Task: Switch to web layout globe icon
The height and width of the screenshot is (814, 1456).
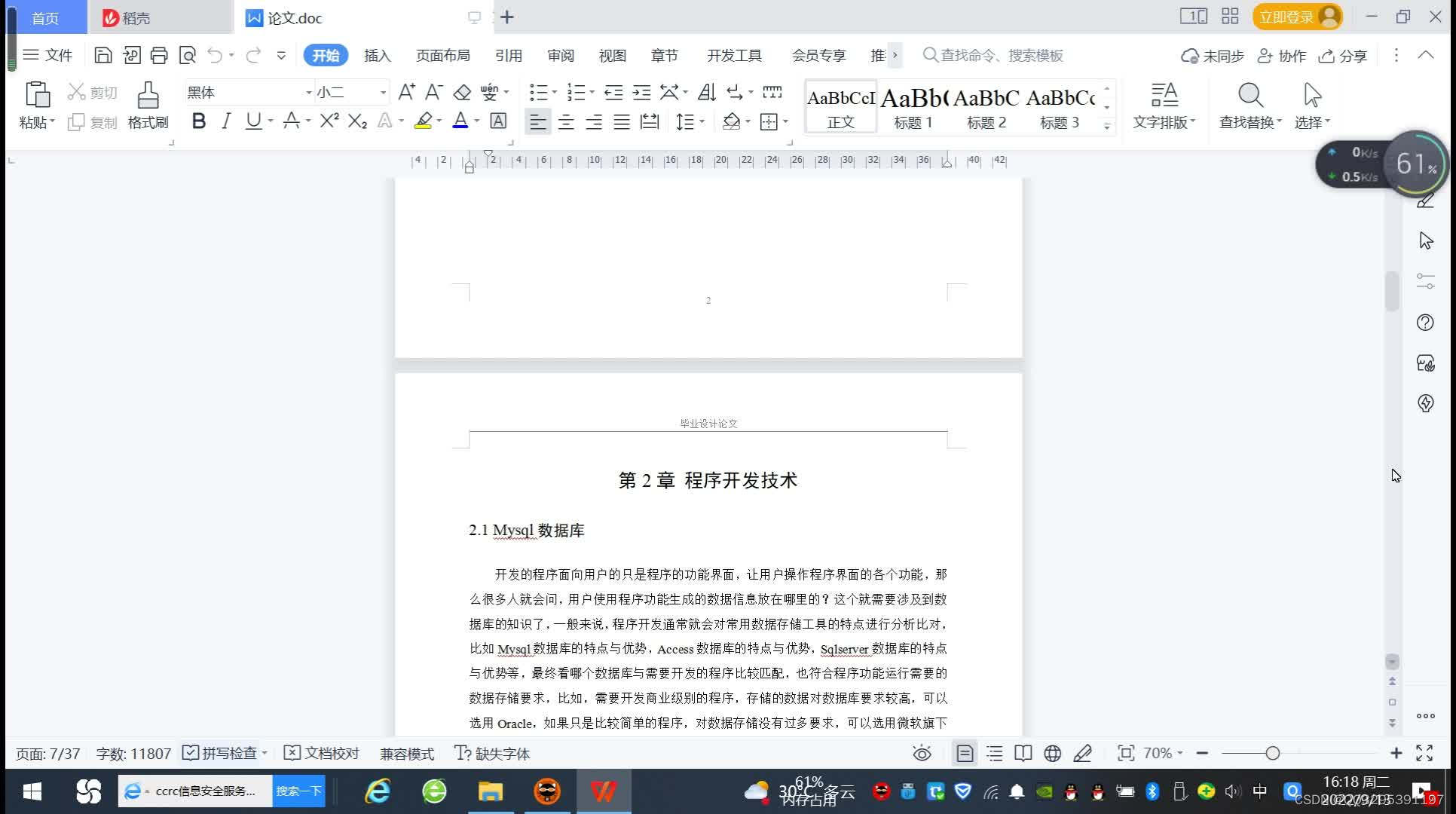Action: point(1053,753)
